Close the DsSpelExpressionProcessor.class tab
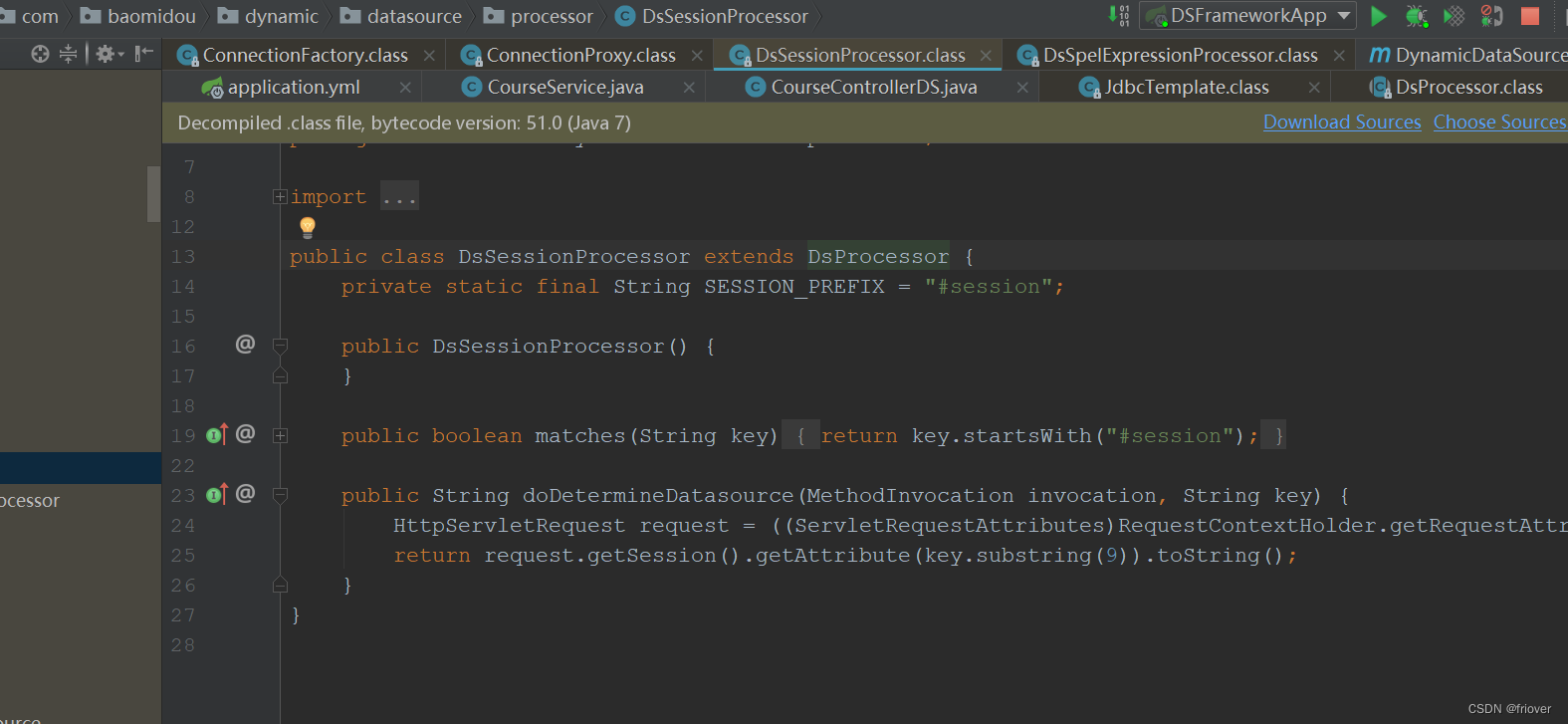 click(x=1339, y=56)
